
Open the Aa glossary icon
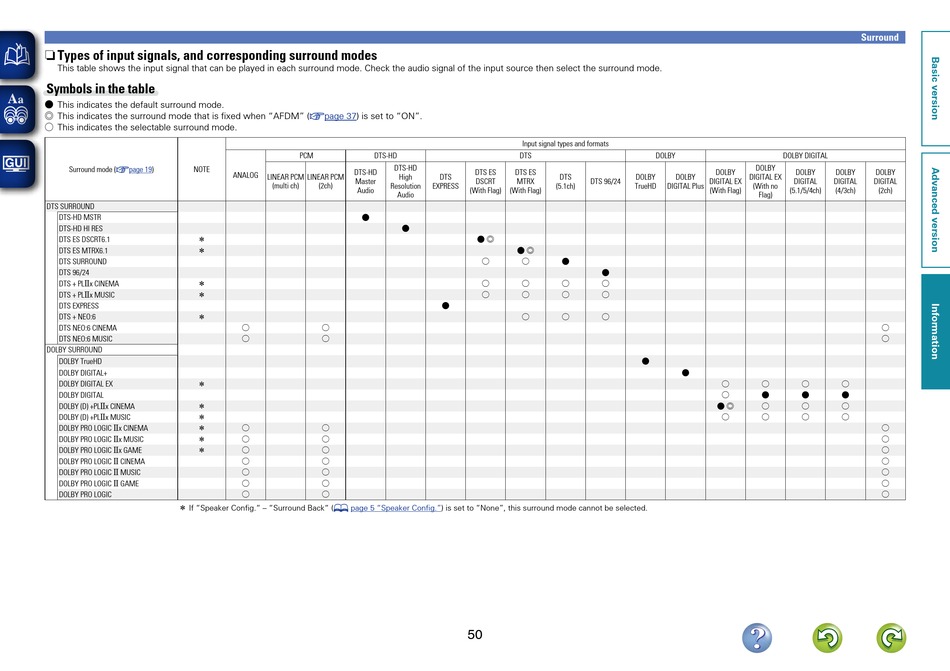coord(16,109)
